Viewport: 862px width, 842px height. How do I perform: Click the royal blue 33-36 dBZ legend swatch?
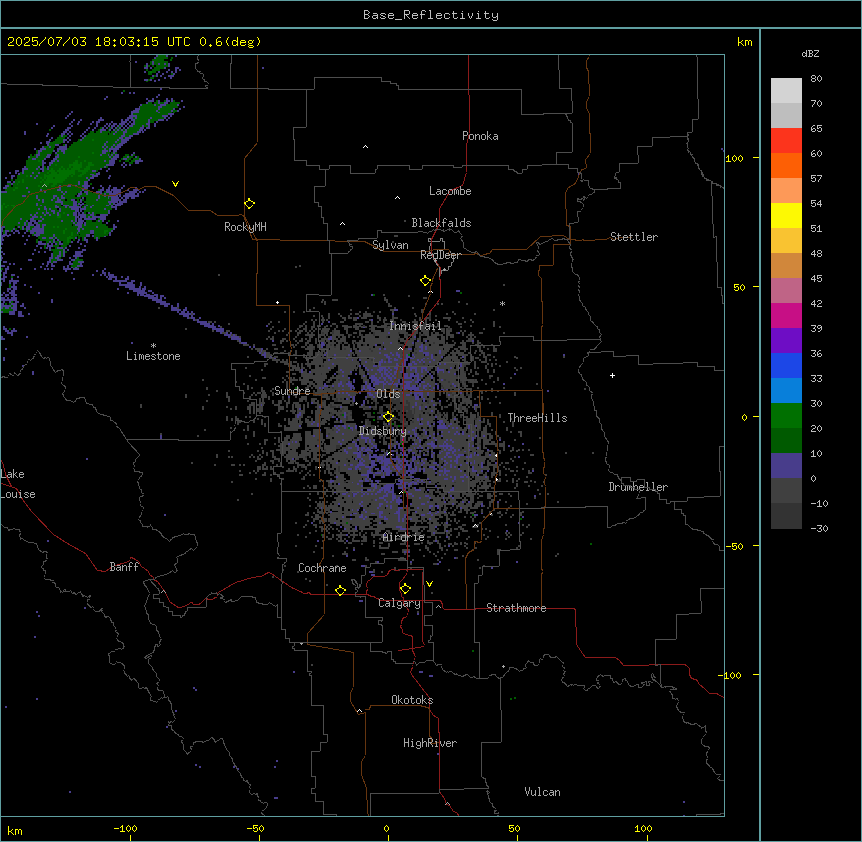pos(786,365)
